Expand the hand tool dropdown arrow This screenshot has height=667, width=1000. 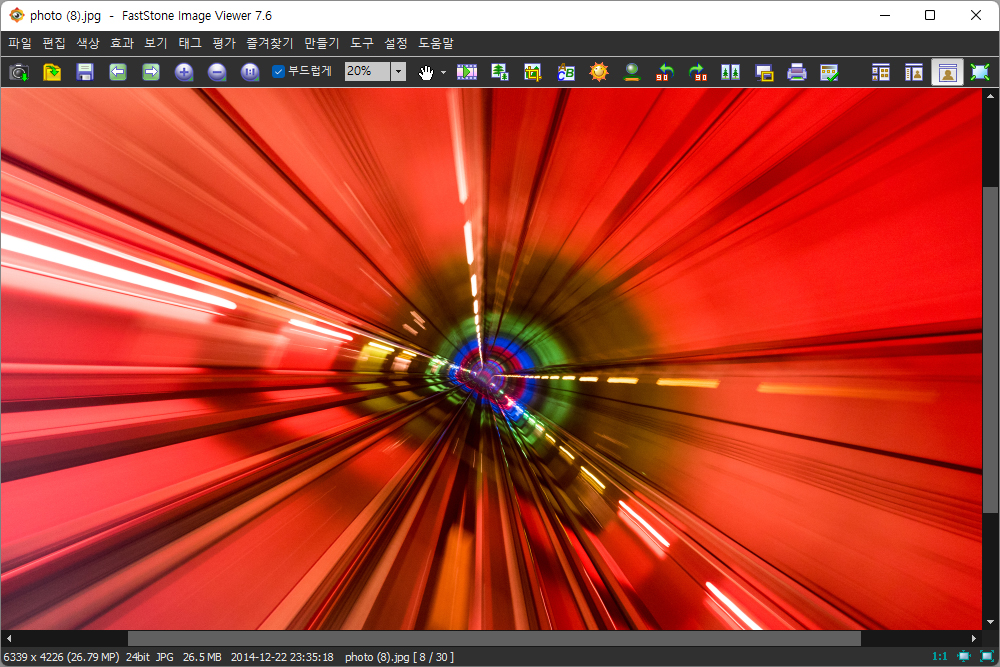[x=443, y=72]
